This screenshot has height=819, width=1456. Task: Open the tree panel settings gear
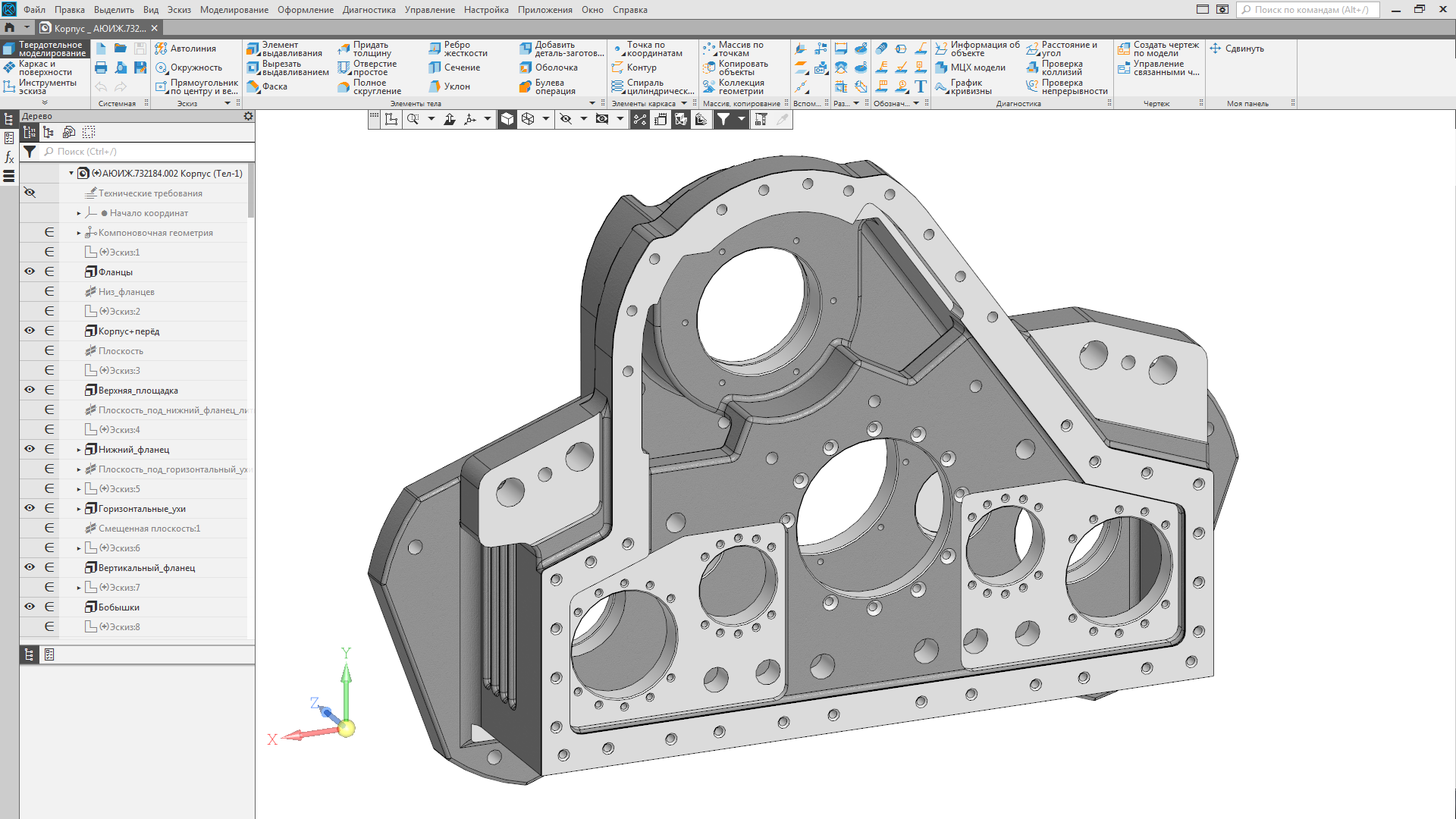(248, 116)
